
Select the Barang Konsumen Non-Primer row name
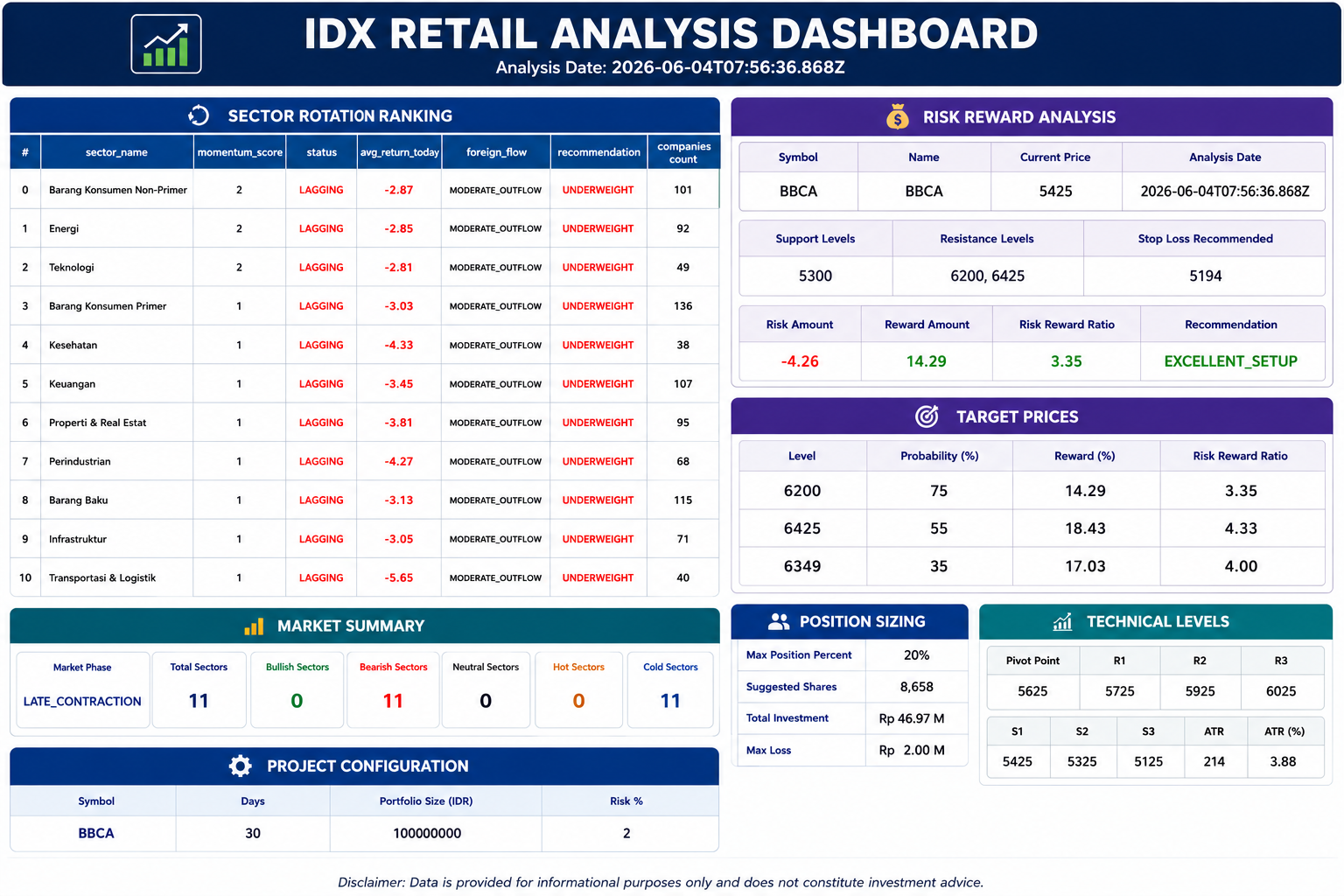[x=118, y=190]
